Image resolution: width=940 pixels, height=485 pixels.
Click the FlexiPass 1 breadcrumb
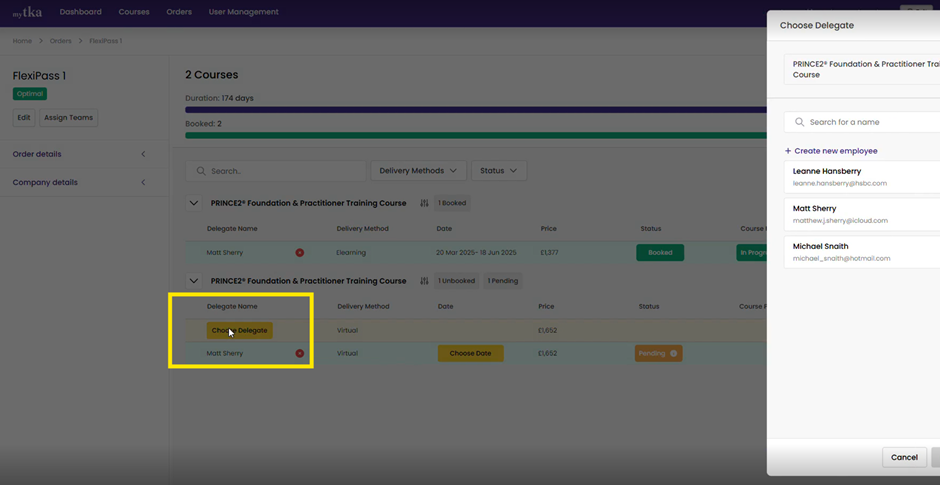point(106,41)
